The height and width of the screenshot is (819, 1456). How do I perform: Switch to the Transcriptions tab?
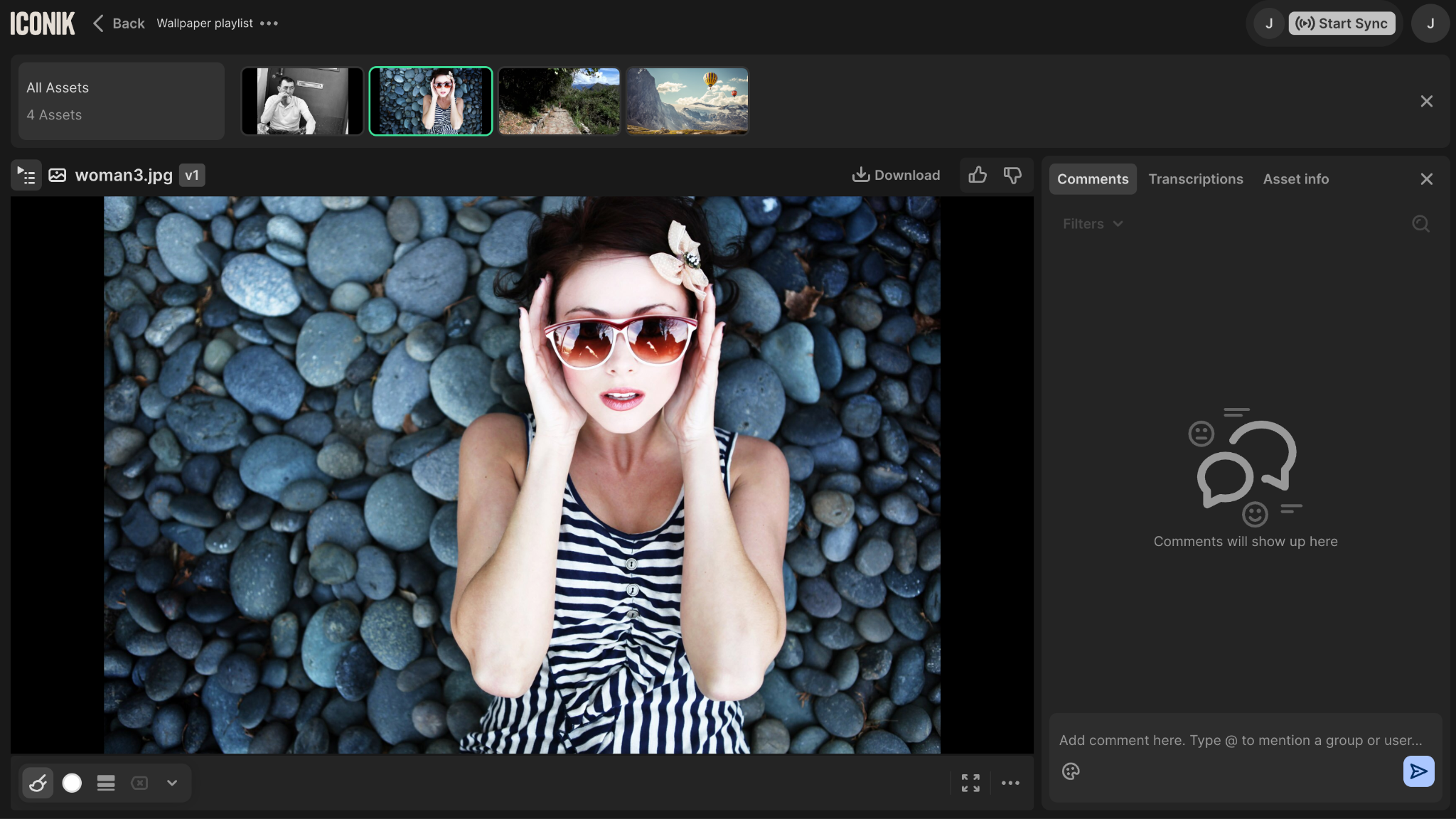tap(1195, 179)
